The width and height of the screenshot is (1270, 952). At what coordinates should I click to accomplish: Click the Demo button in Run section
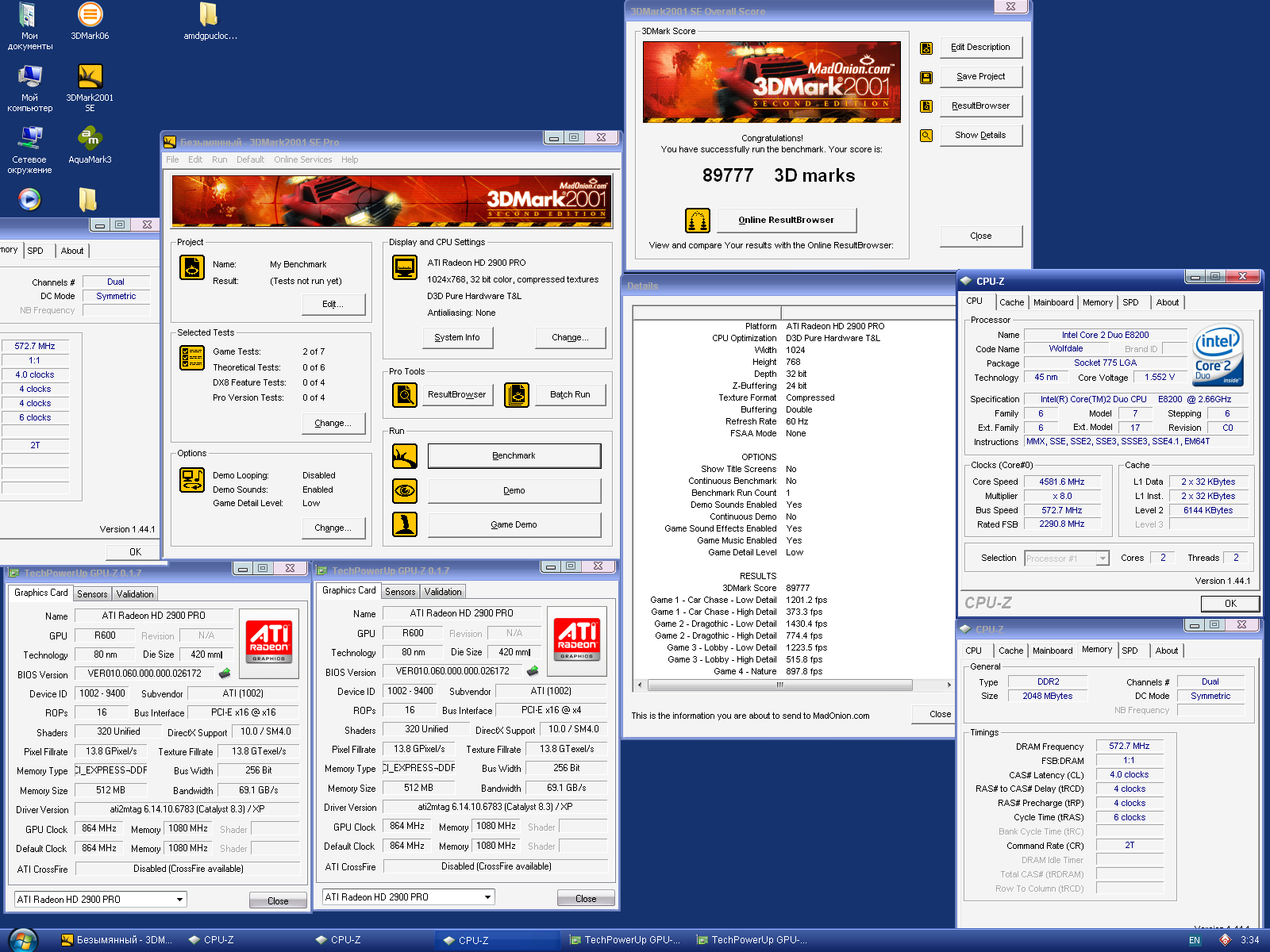tap(514, 491)
